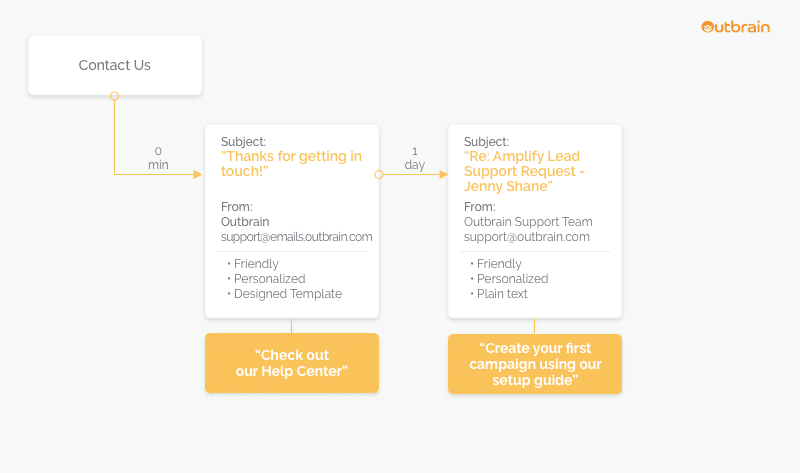Select the Contact Us box
The height and width of the screenshot is (473, 800).
115,65
